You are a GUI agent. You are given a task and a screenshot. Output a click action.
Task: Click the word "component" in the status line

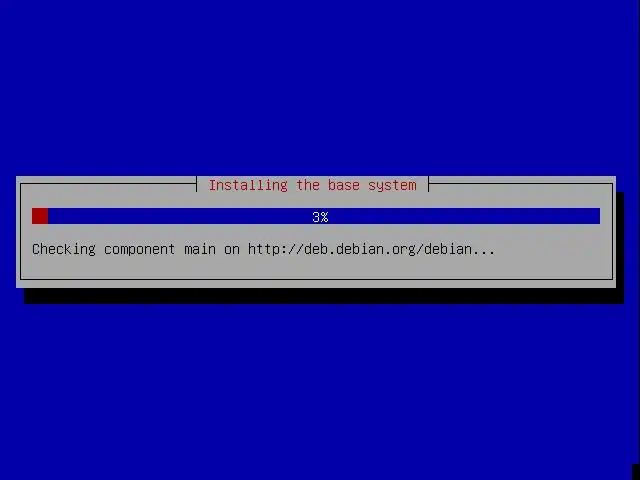pos(139,250)
